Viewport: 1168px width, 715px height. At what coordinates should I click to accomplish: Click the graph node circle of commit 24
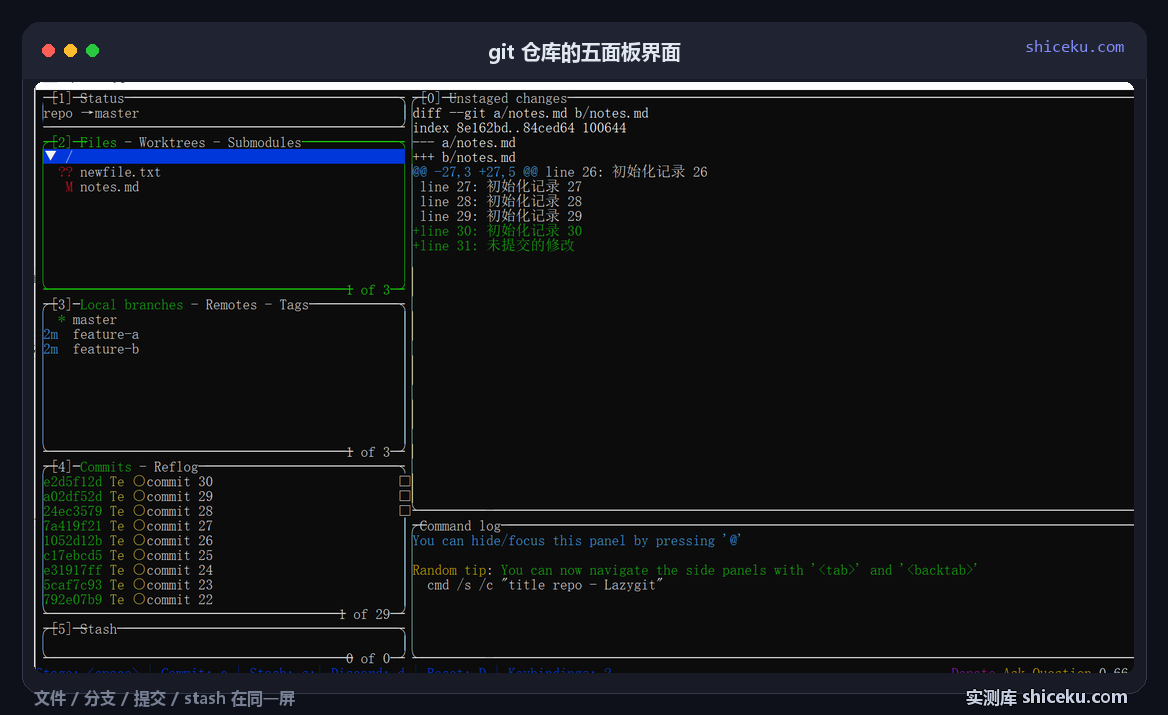pos(139,570)
